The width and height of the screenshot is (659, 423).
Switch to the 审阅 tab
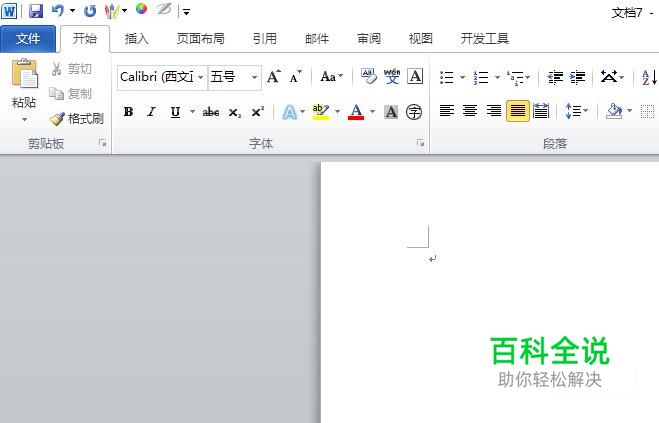click(369, 39)
